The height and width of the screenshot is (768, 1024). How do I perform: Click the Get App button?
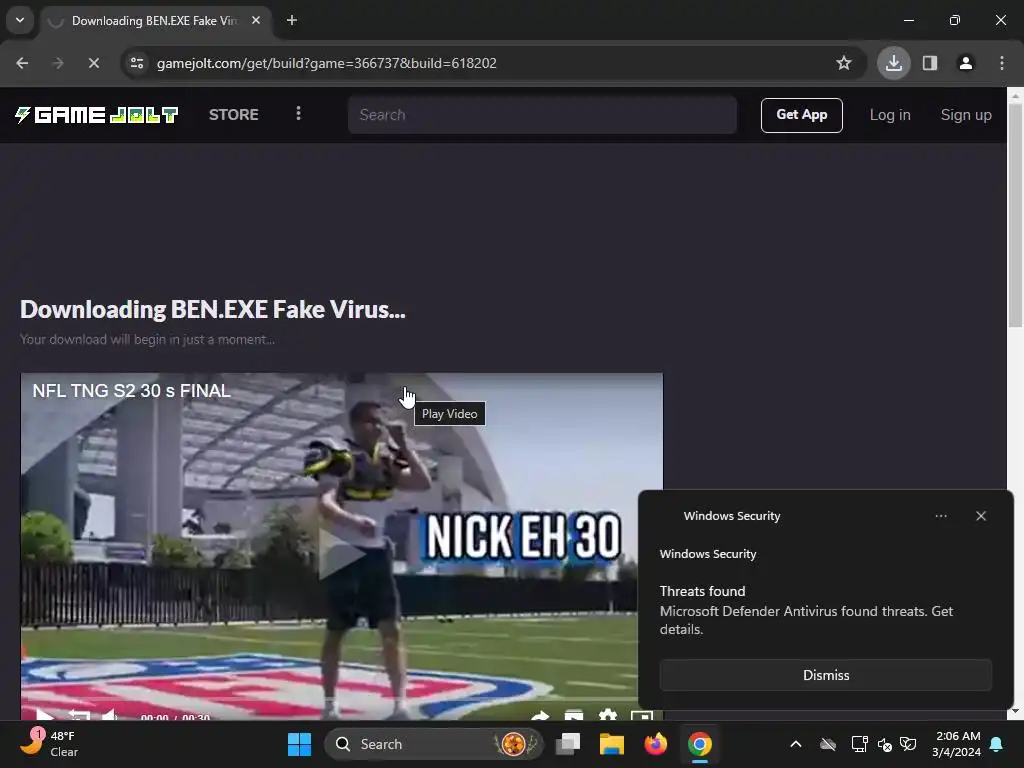(802, 115)
